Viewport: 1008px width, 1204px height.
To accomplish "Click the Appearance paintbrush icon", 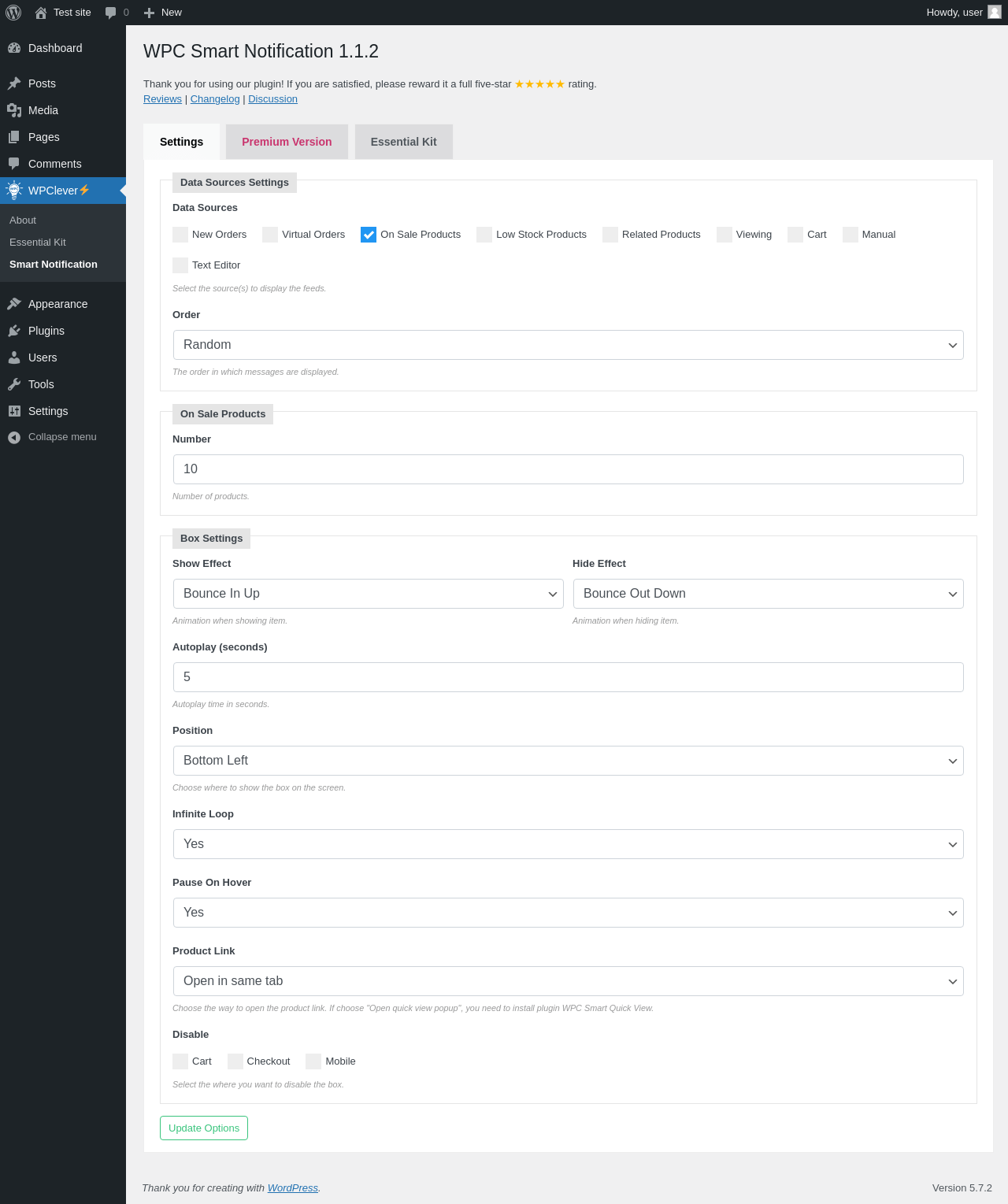I will click(14, 304).
